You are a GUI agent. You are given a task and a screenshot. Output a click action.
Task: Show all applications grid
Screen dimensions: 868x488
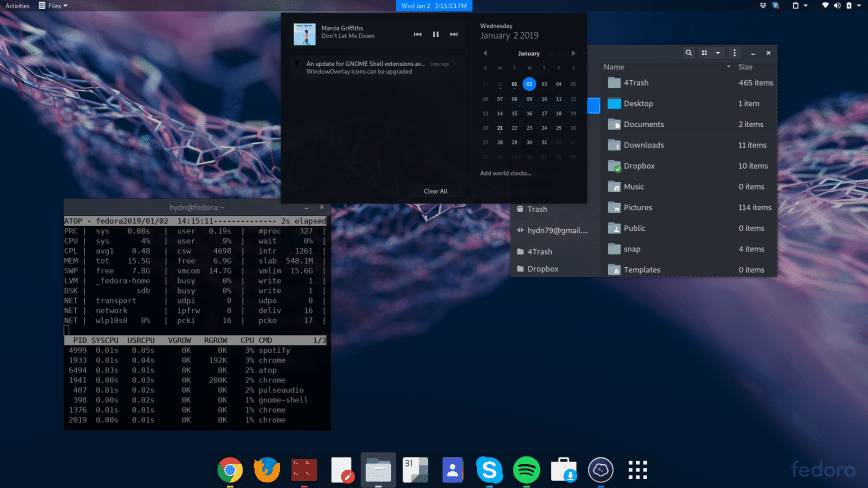pos(637,469)
